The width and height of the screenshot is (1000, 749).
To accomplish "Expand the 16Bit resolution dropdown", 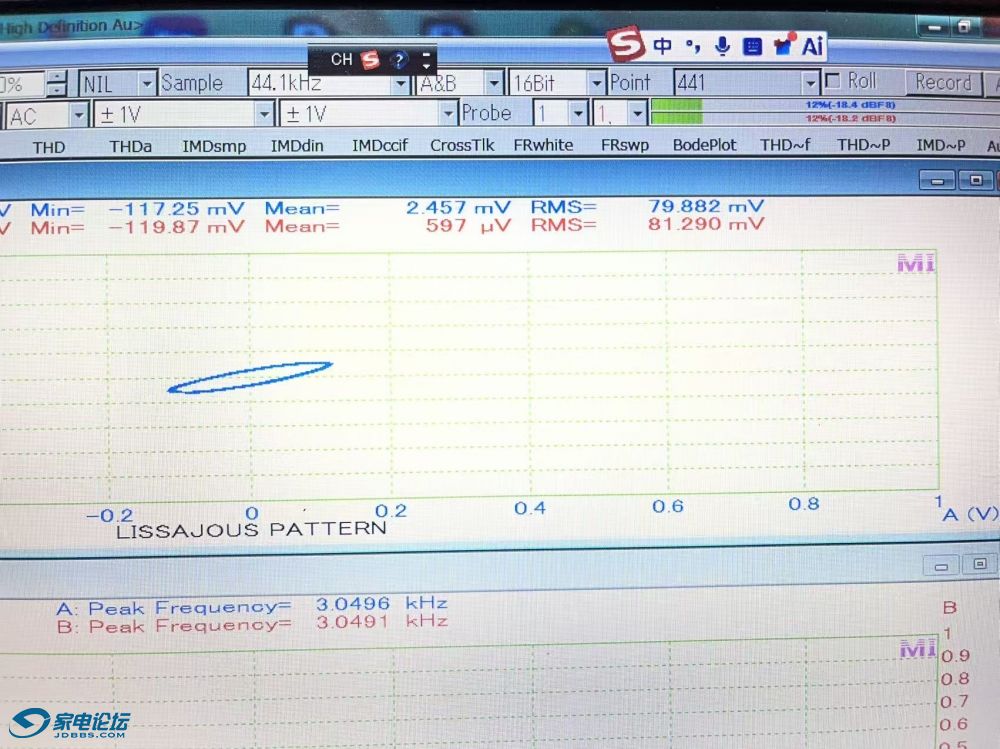I will coord(596,83).
